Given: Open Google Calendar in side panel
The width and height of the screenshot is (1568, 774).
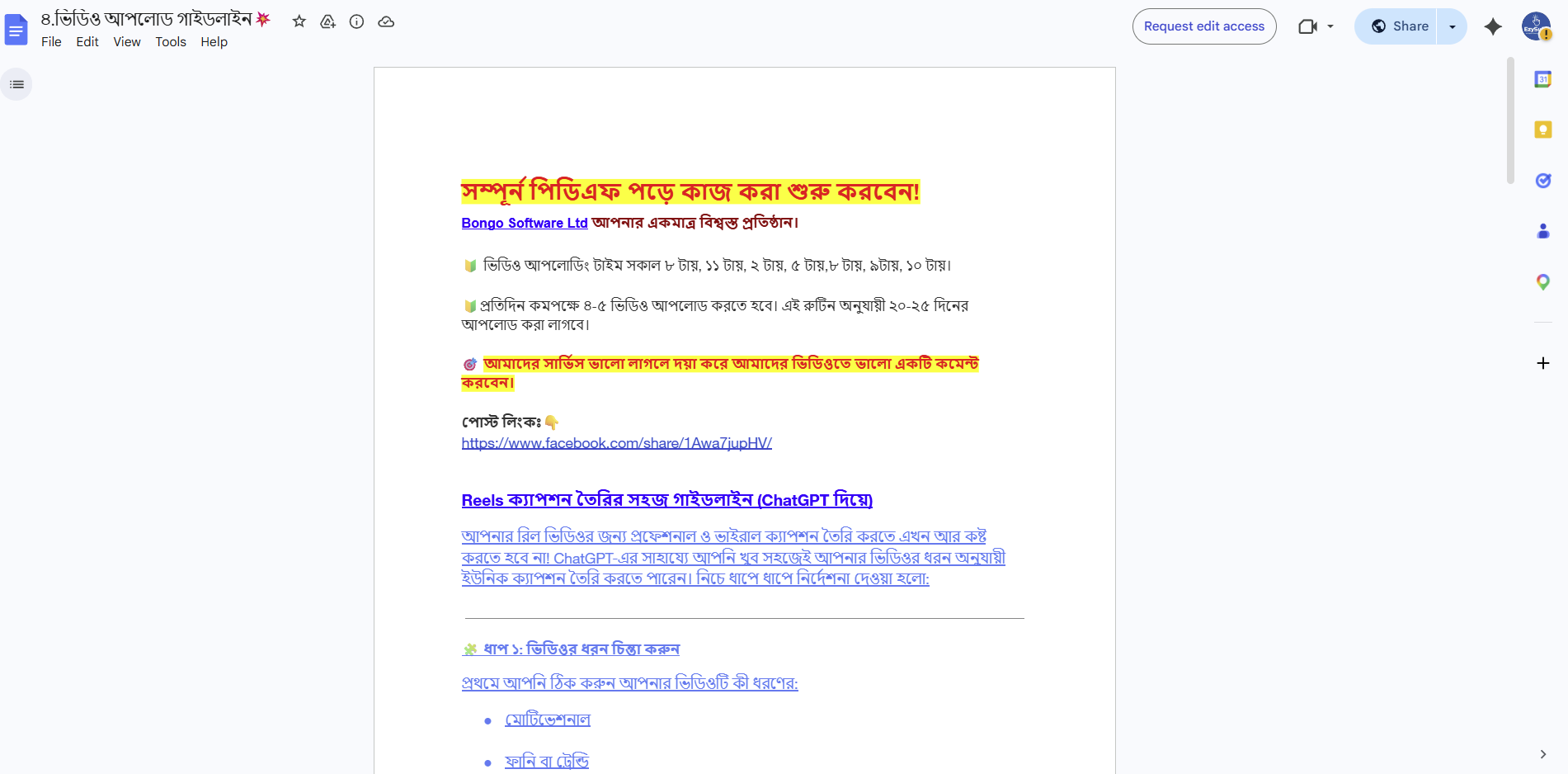Looking at the screenshot, I should click(x=1542, y=79).
